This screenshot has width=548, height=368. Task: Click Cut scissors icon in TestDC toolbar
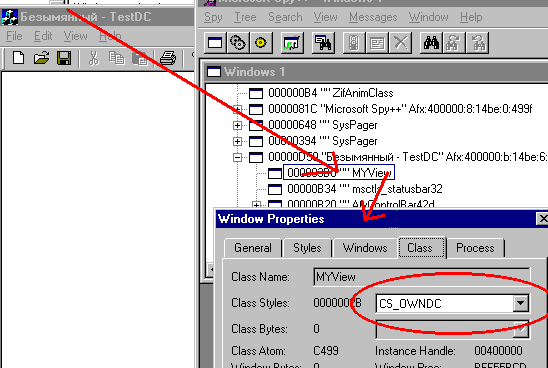point(93,58)
